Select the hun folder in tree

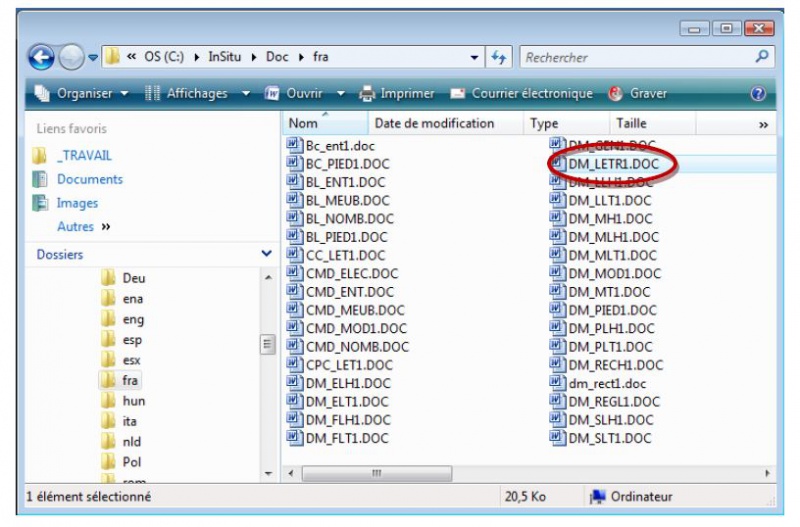pos(132,401)
